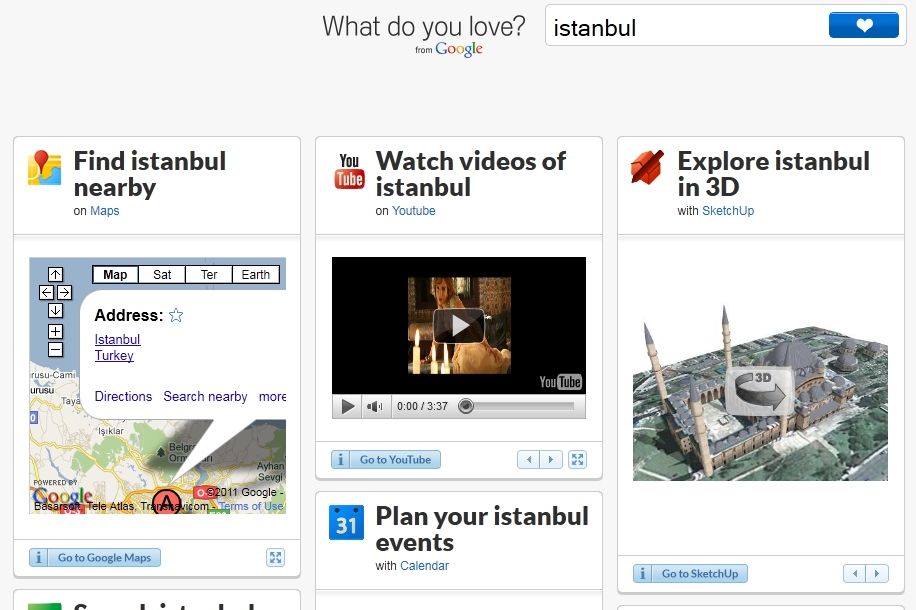Zoom in on the map with plus
Screen dimensions: 916x610
(x=55, y=331)
